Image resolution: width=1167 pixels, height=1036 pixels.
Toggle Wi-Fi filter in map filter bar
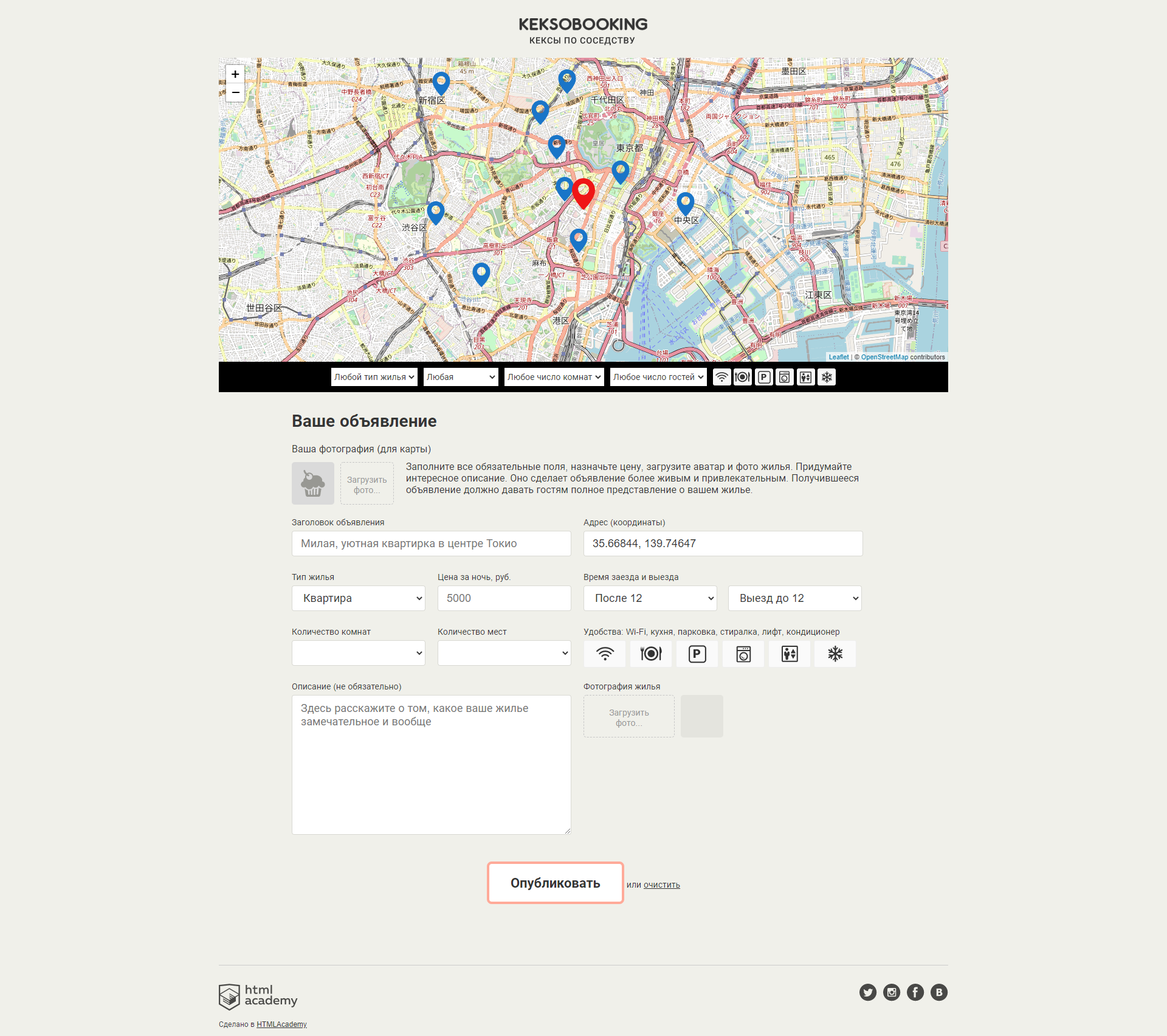[721, 377]
